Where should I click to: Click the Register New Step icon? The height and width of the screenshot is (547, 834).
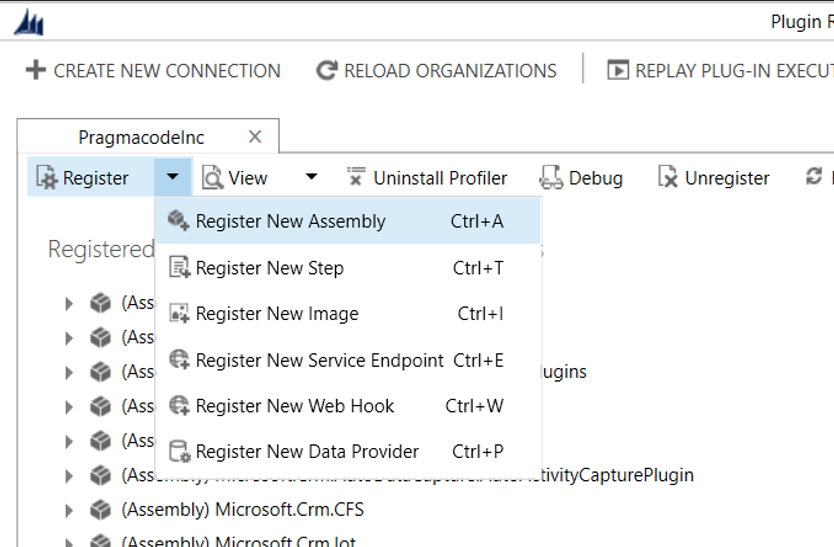coord(179,267)
